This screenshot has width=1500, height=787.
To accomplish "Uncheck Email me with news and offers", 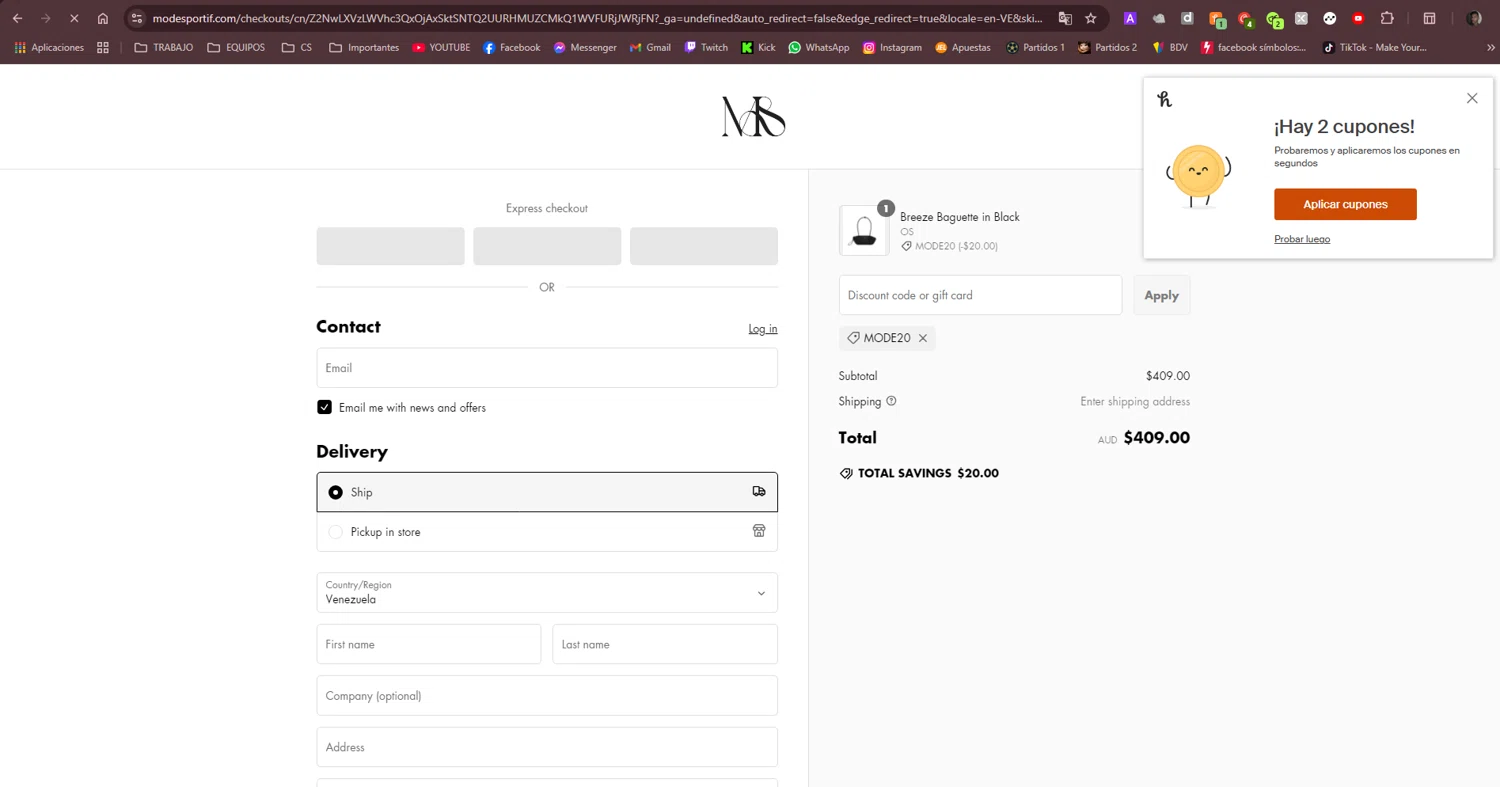I will tap(324, 407).
